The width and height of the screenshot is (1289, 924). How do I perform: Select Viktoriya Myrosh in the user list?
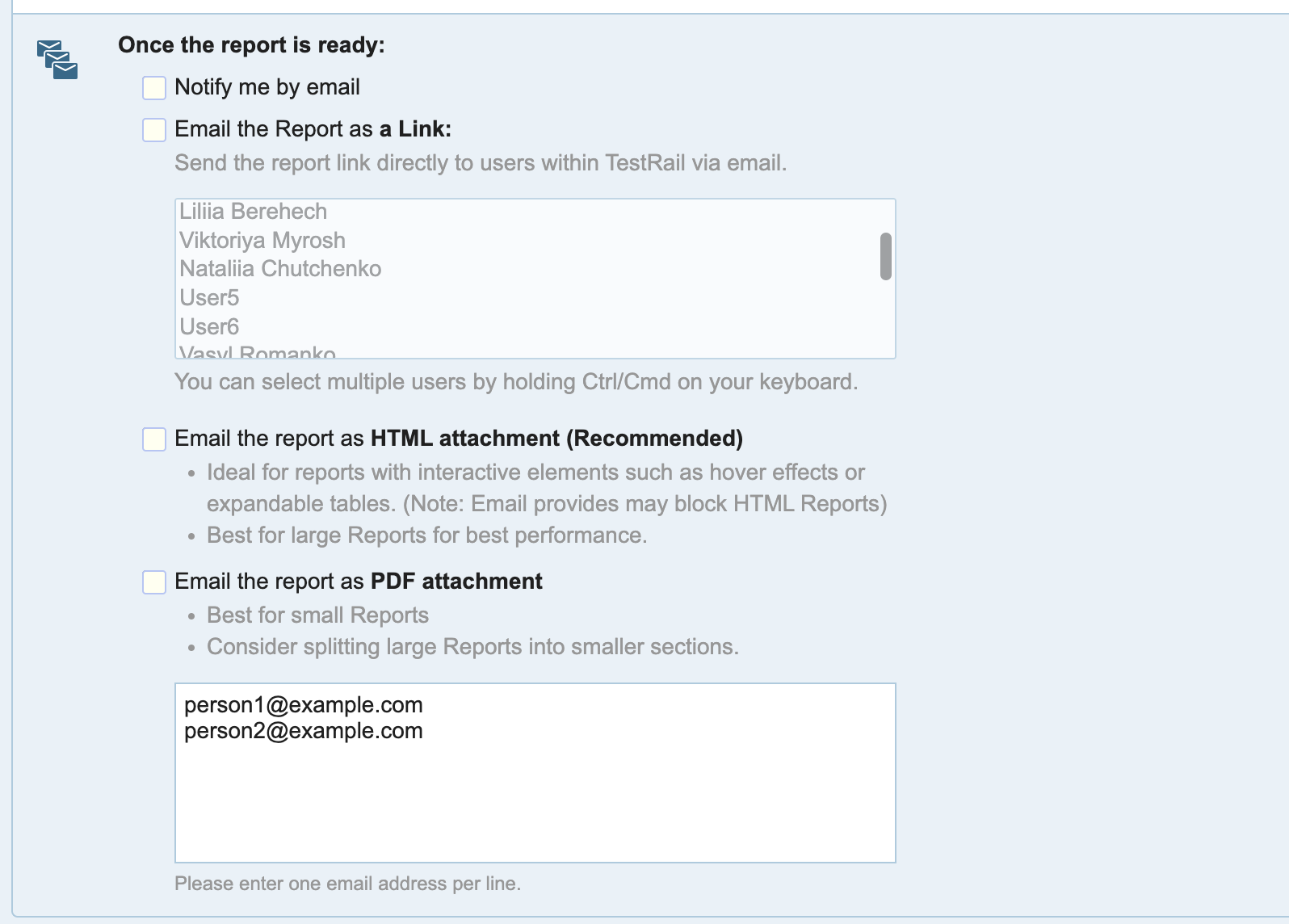[262, 241]
